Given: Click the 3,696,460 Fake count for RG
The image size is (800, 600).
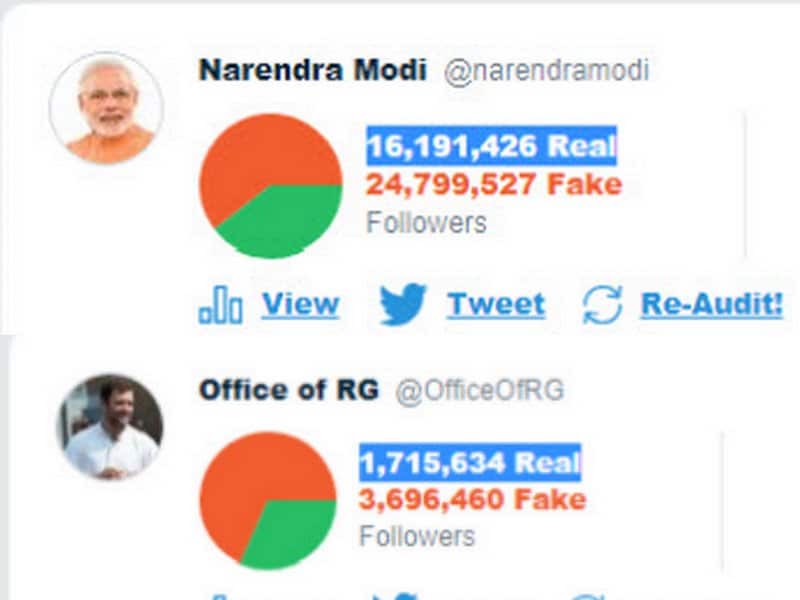Looking at the screenshot, I should click(x=470, y=499).
